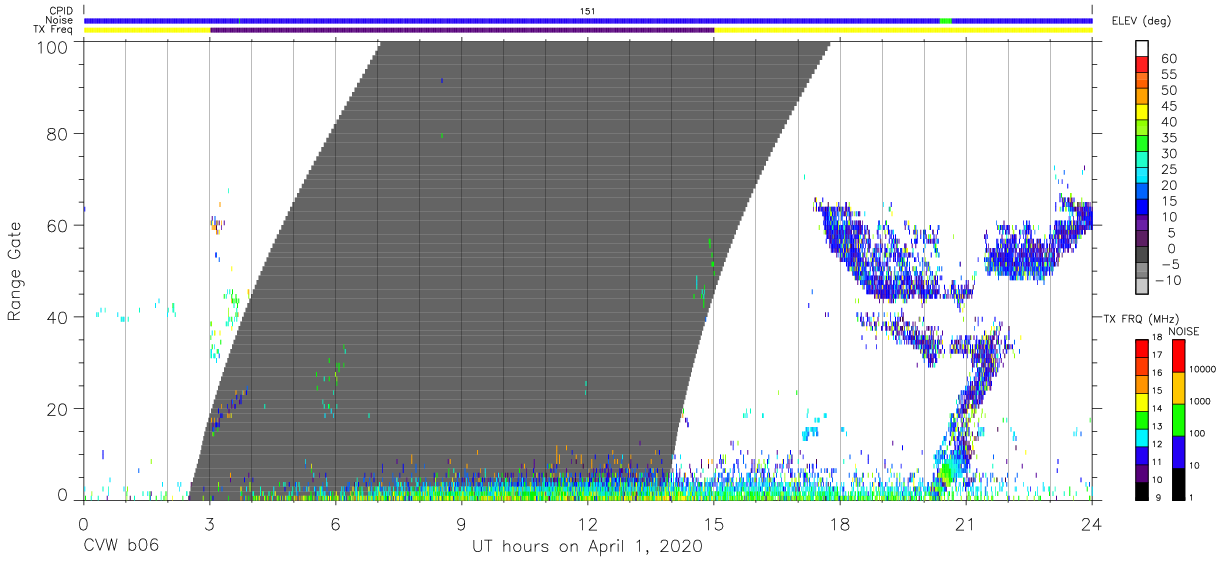Click the white top segment of ELEV colorbar
This screenshot has width=1228, height=567.
click(x=1142, y=49)
